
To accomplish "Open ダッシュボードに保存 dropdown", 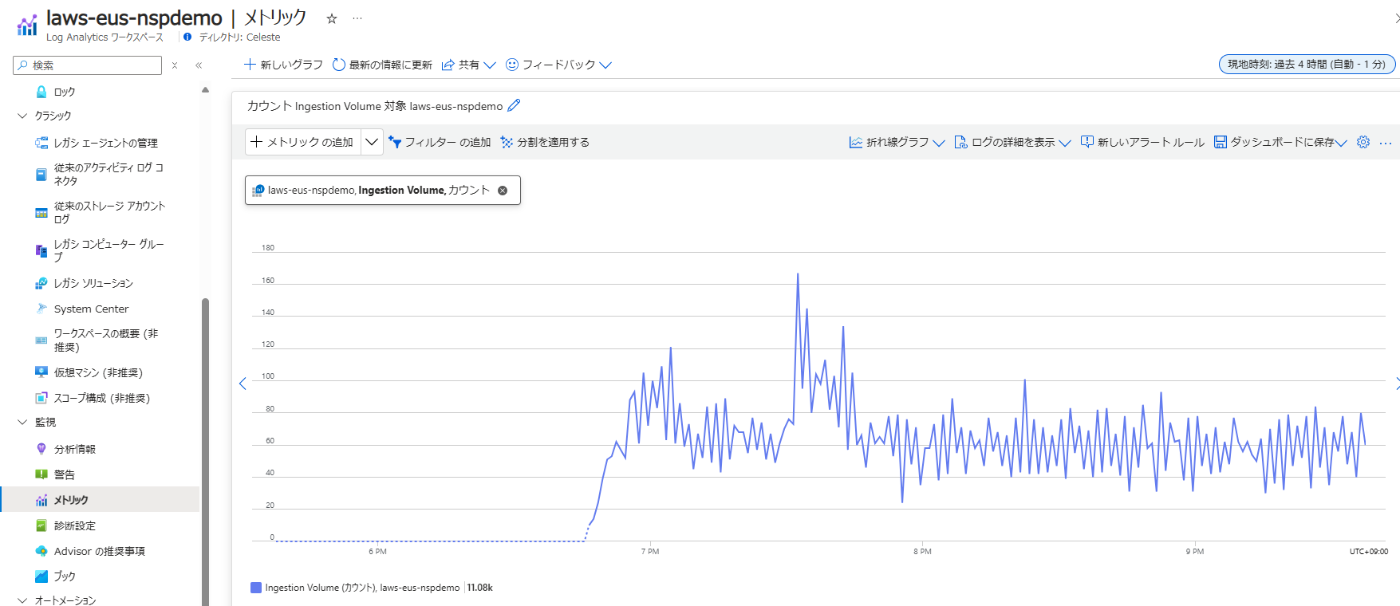I will [x=1280, y=142].
